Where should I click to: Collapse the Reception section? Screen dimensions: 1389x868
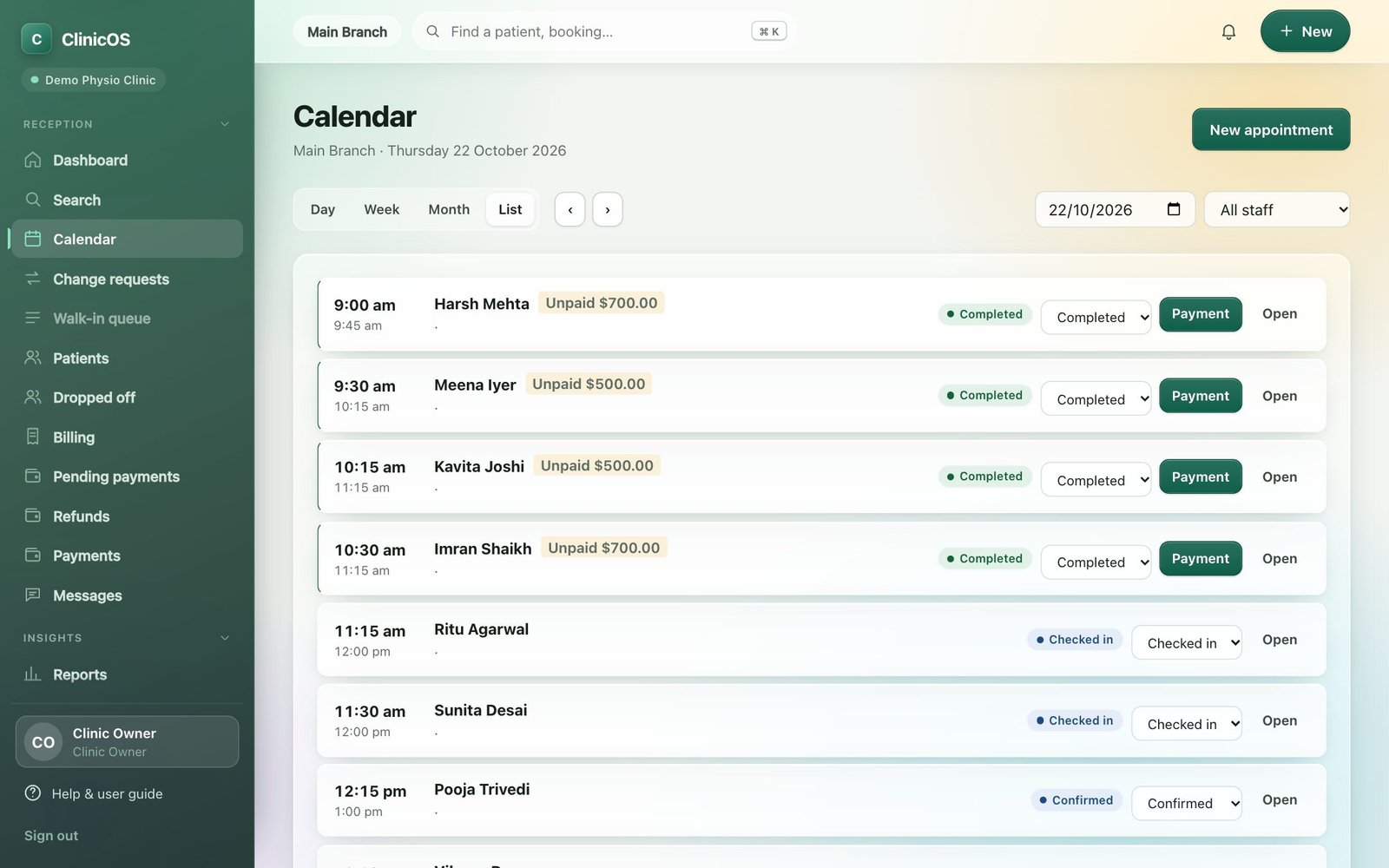tap(225, 124)
